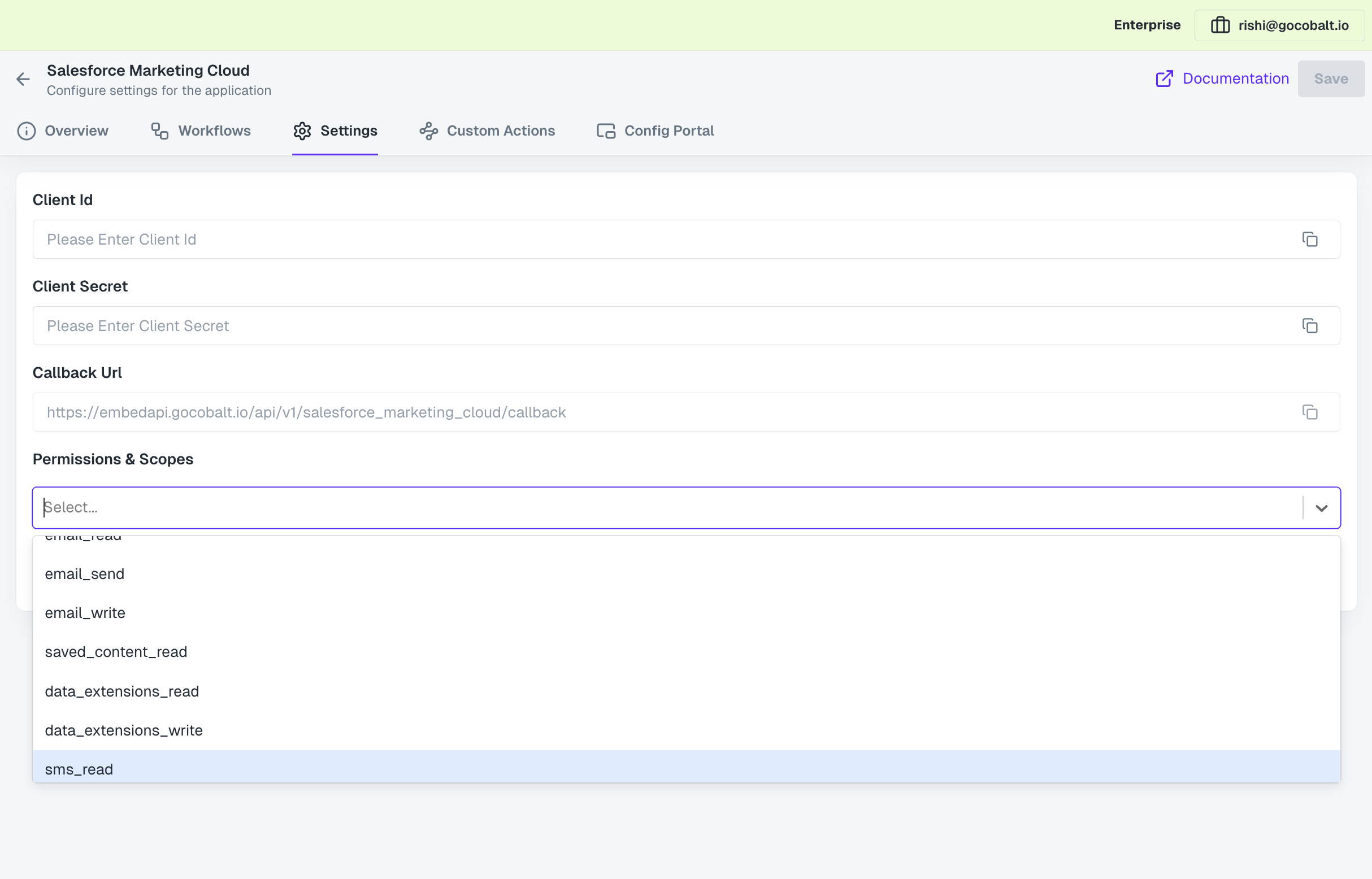Click the Config Portal icon

pos(605,130)
